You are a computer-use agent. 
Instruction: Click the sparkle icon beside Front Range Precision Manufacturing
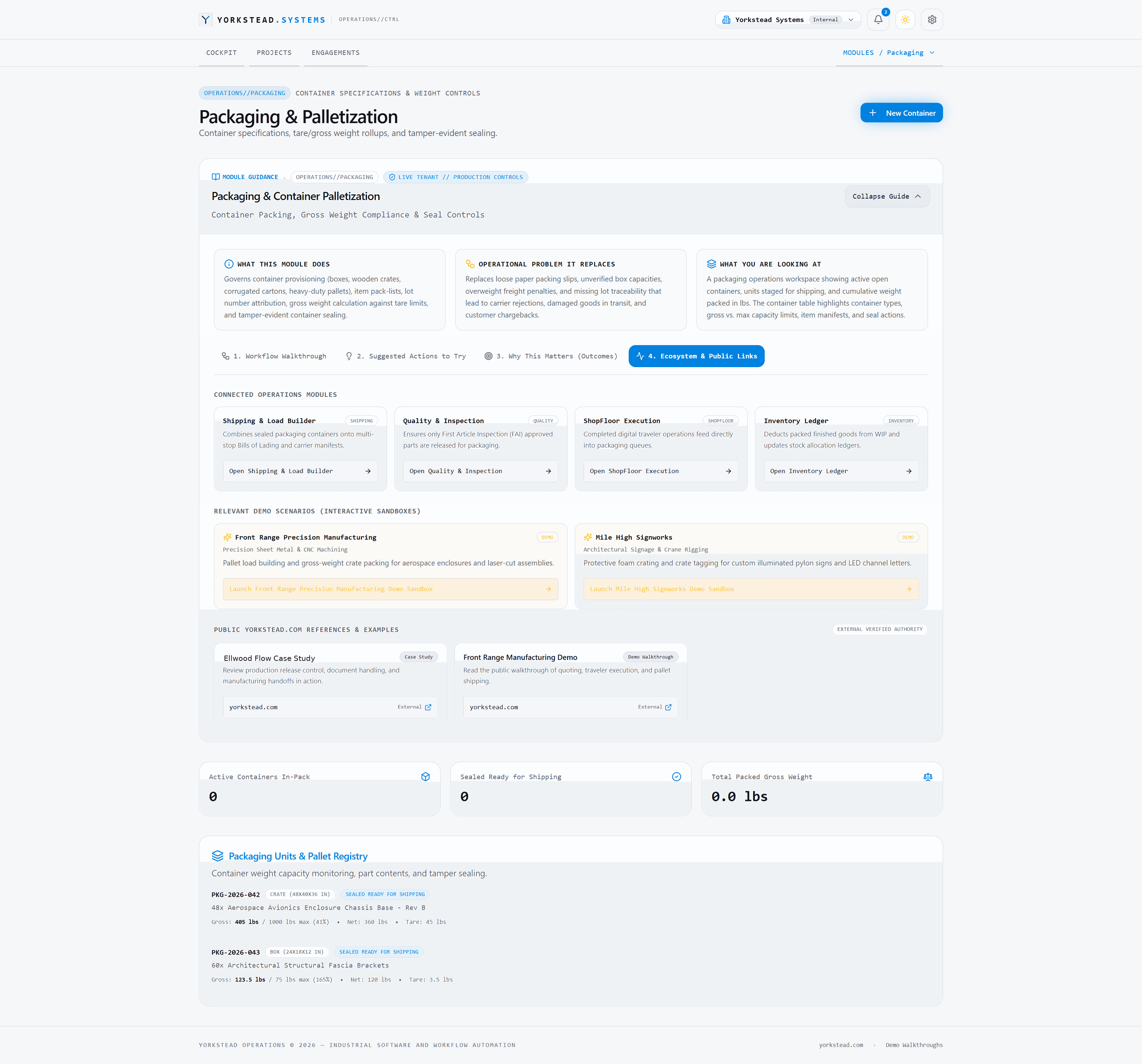(x=228, y=538)
